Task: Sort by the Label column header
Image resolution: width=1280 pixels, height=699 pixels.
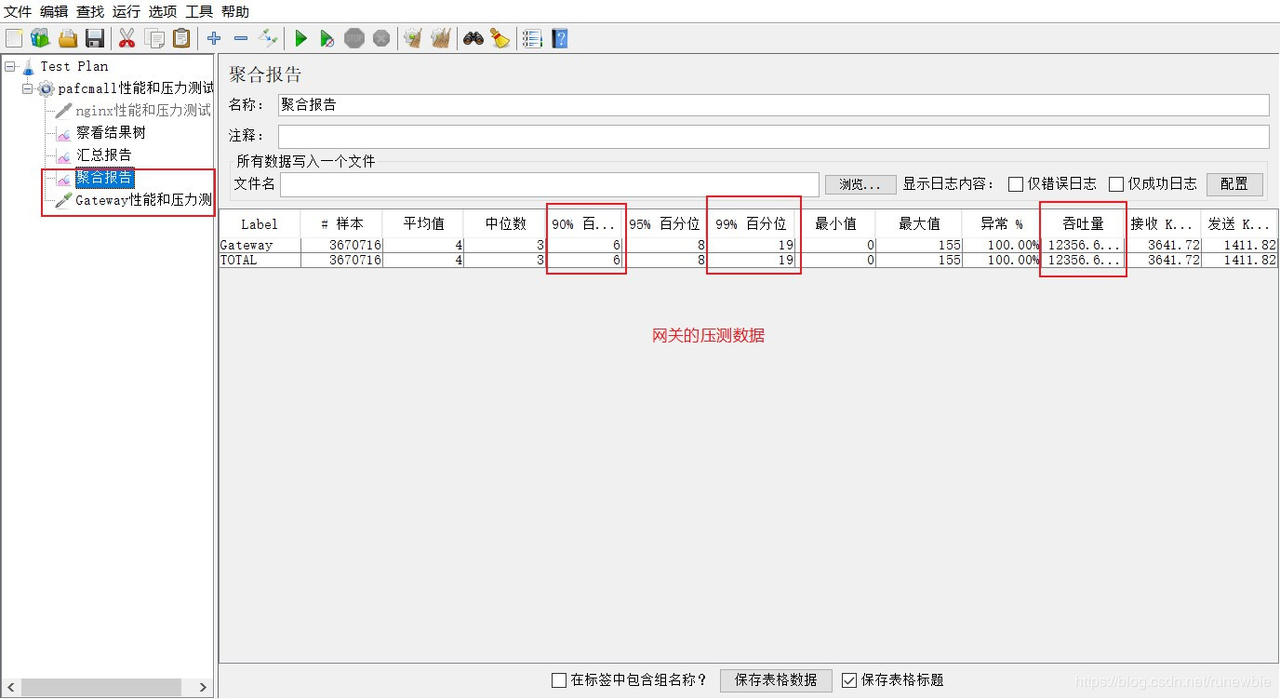Action: click(x=260, y=224)
